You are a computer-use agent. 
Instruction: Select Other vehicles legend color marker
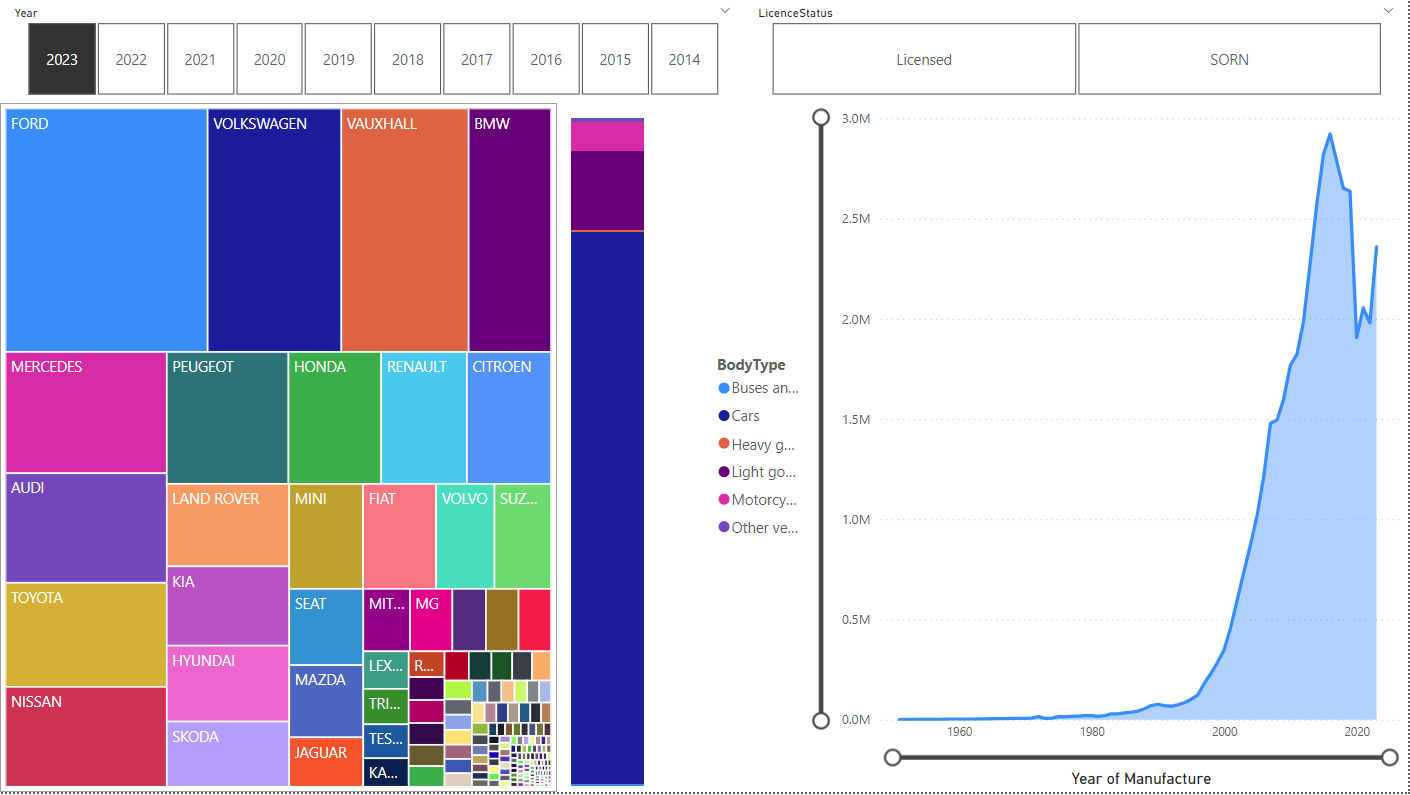point(724,527)
